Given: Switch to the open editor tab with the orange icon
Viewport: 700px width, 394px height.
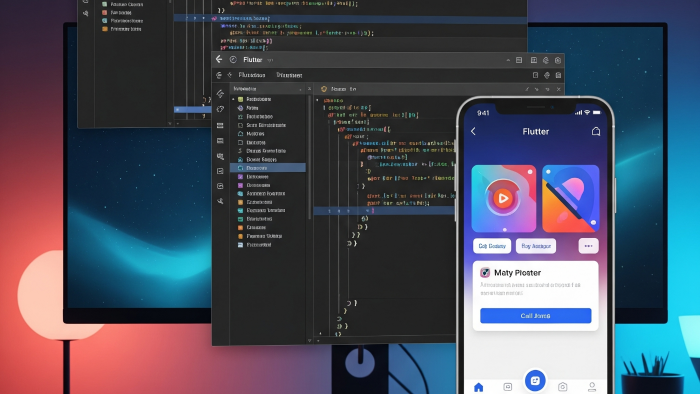Looking at the screenshot, I should (x=340, y=89).
